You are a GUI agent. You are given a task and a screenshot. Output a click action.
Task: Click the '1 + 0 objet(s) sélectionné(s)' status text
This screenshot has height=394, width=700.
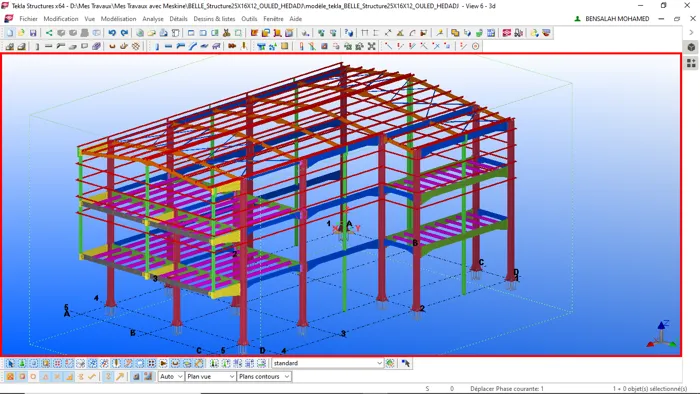[x=650, y=389]
